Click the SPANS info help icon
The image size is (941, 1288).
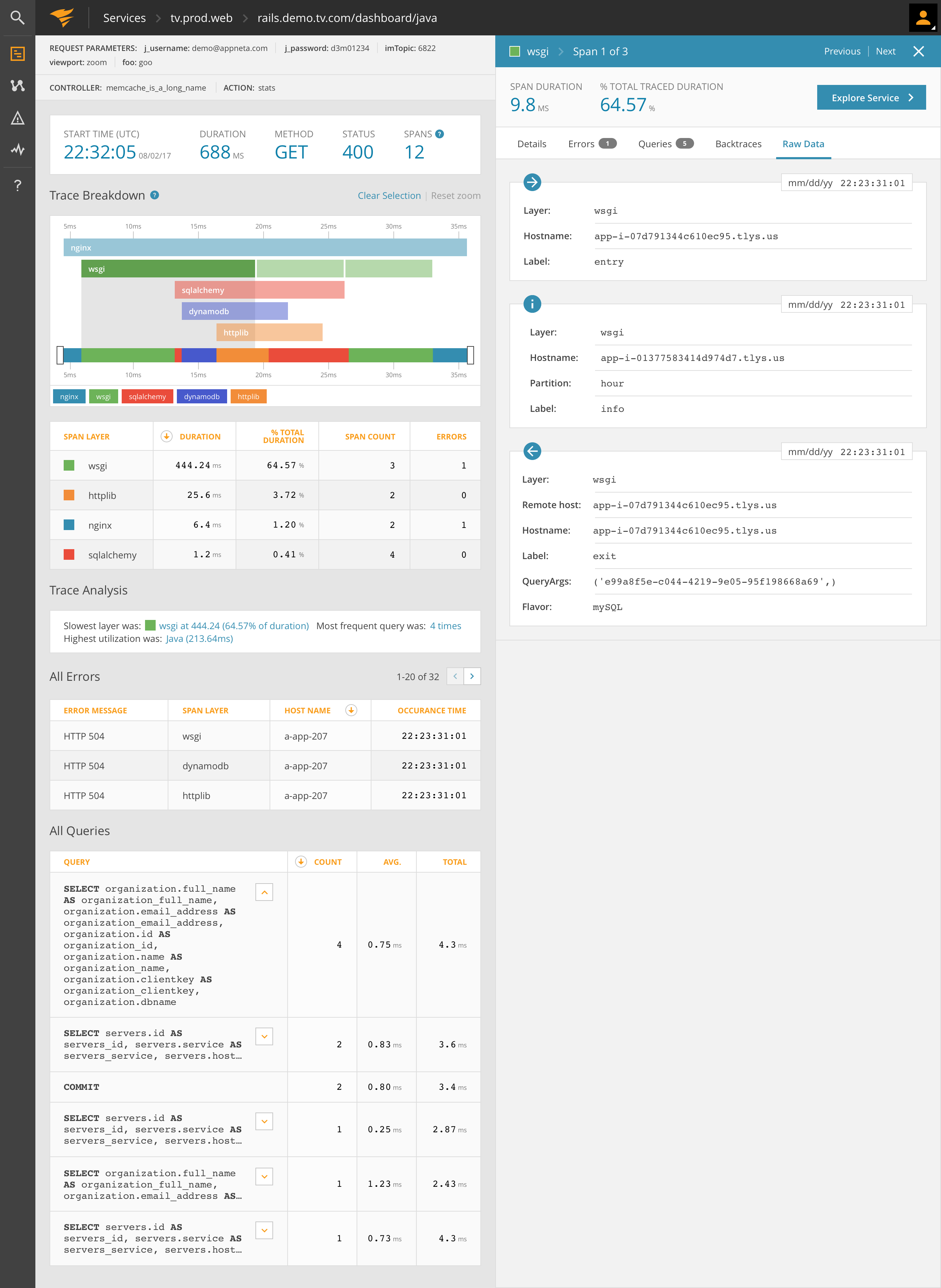tap(439, 134)
